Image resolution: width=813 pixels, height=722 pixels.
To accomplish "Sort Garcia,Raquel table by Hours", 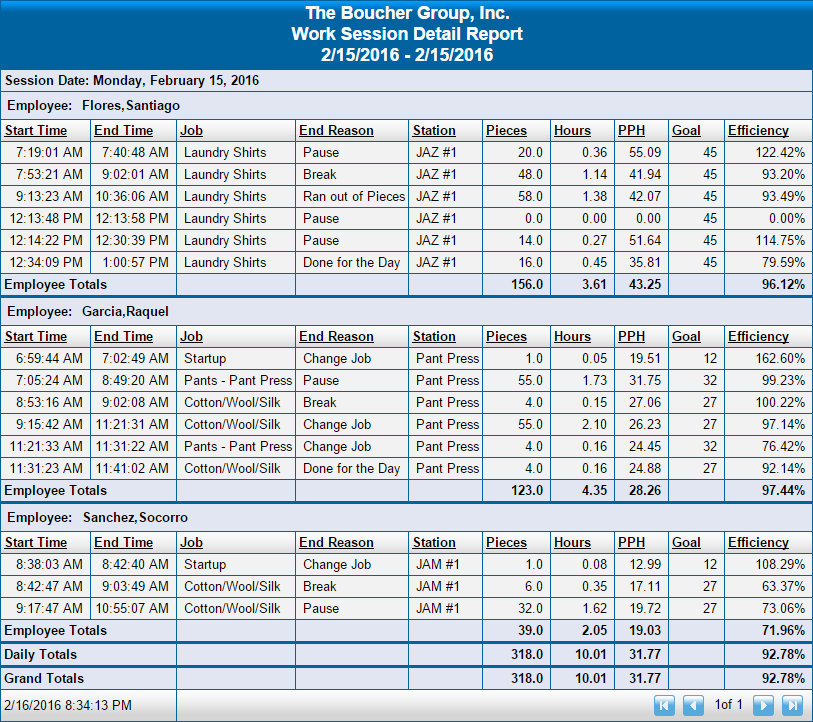I will tap(572, 337).
